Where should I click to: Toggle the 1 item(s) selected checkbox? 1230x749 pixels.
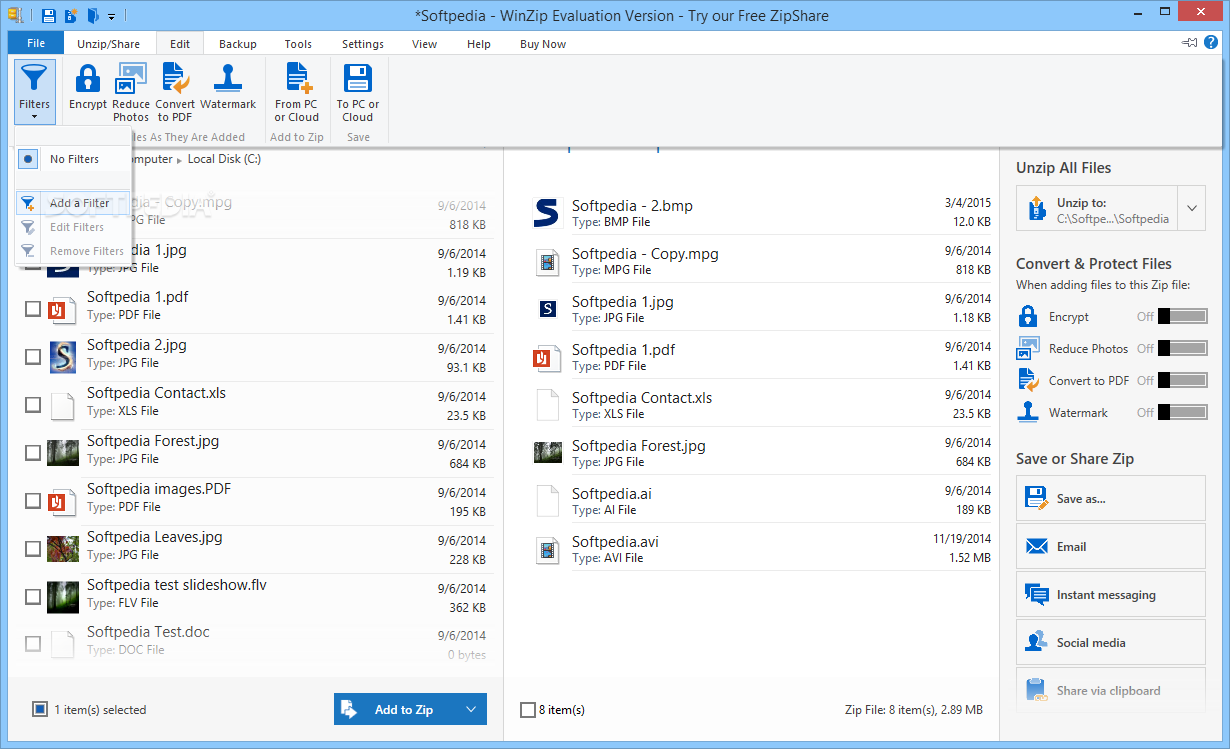pyautogui.click(x=40, y=709)
